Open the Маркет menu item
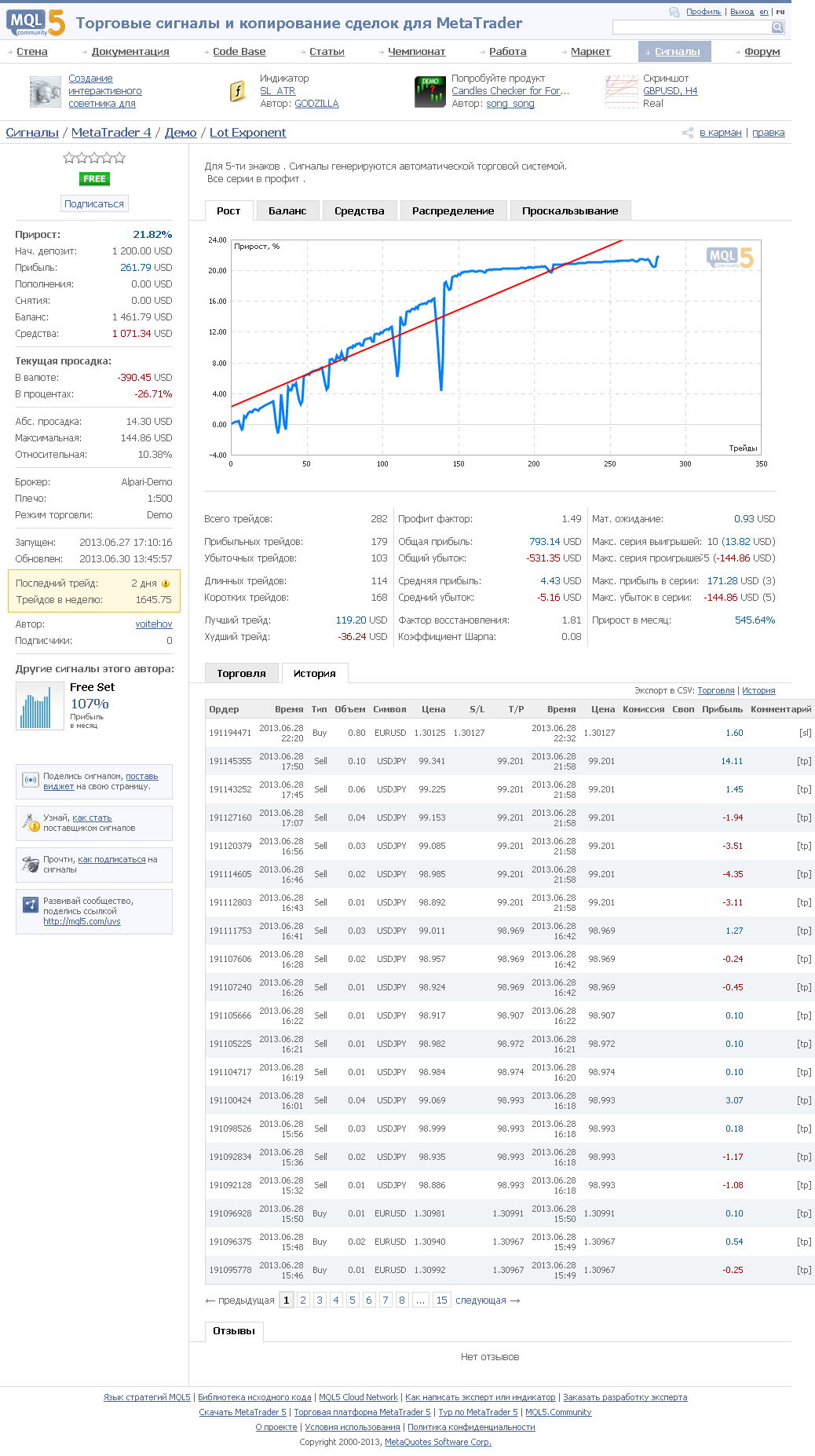This screenshot has height=1456, width=815. point(590,52)
